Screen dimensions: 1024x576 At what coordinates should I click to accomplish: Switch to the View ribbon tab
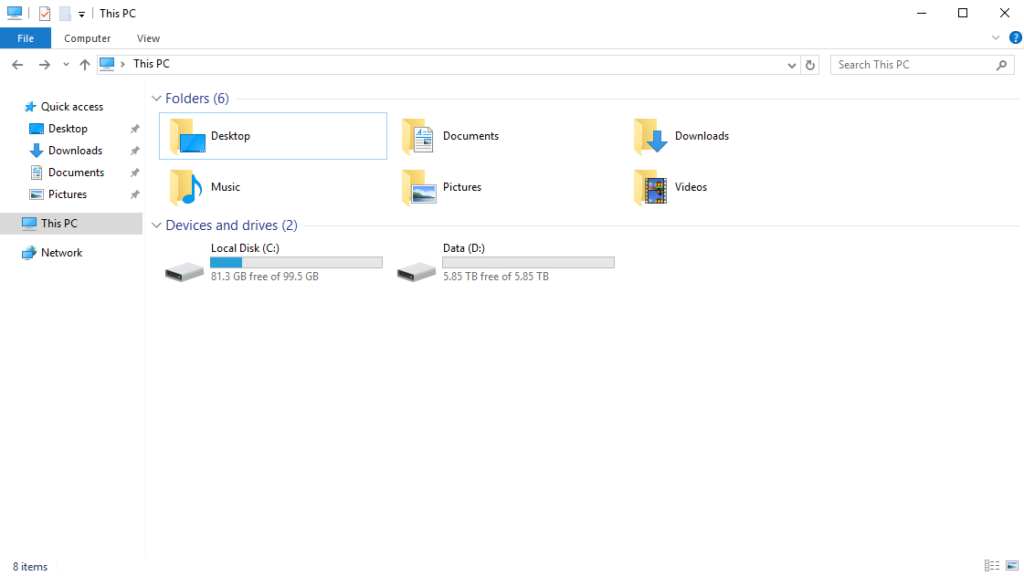148,39
